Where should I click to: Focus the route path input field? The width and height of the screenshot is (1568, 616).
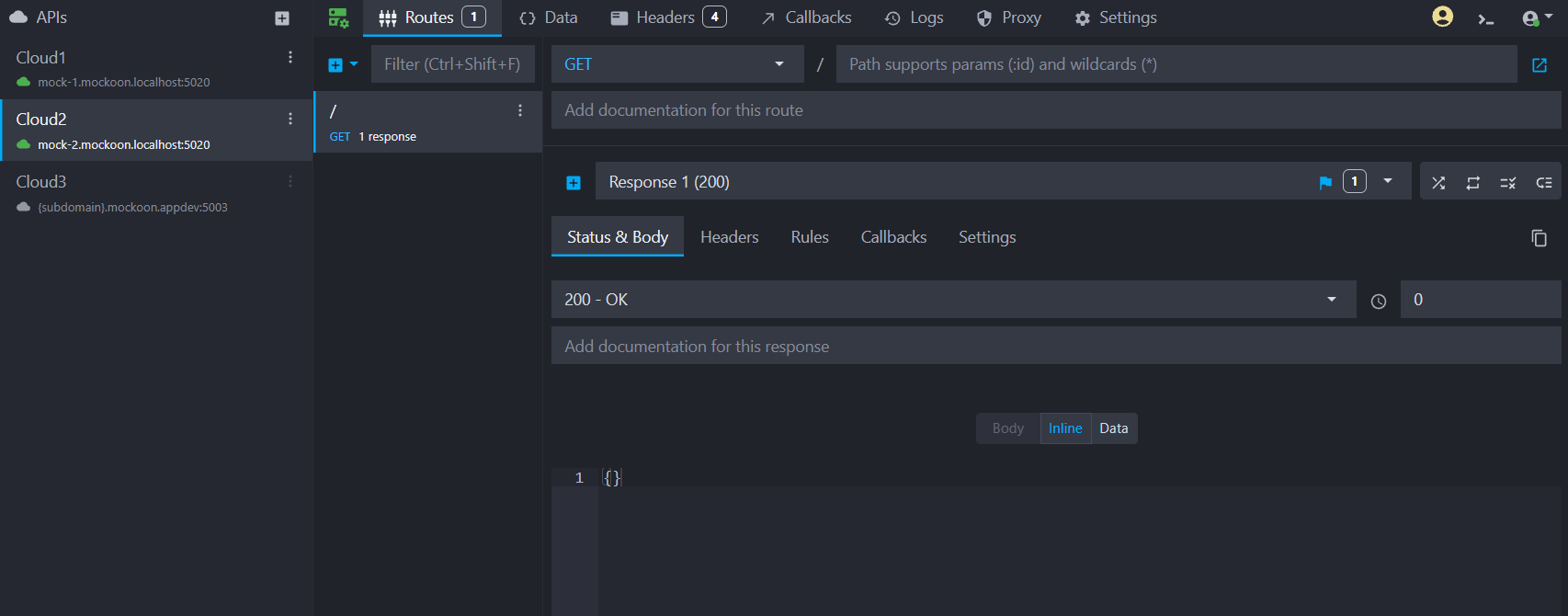[x=1176, y=64]
